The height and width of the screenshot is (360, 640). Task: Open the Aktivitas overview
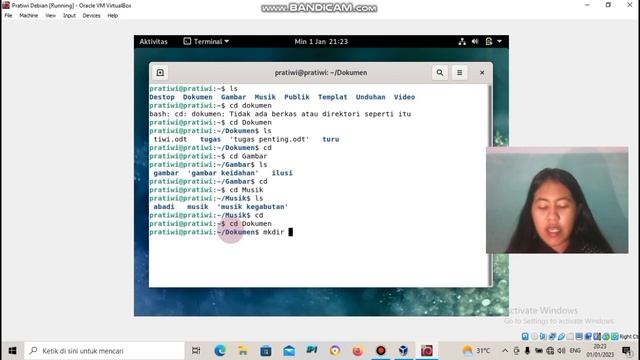pyautogui.click(x=153, y=42)
